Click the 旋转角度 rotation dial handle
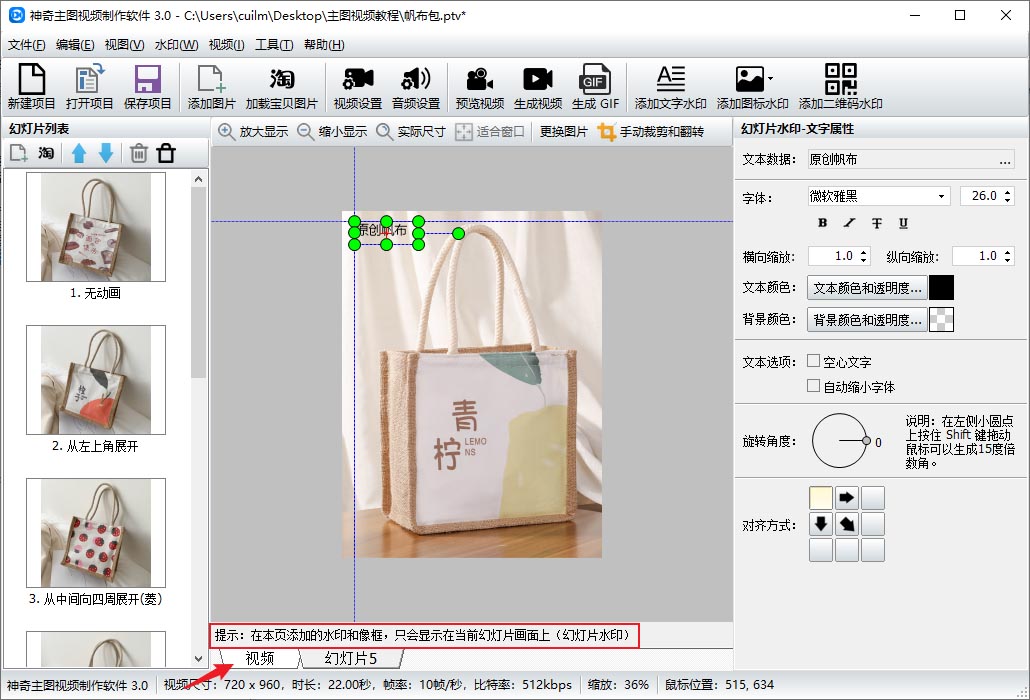Image resolution: width=1030 pixels, height=700 pixels. 866,441
